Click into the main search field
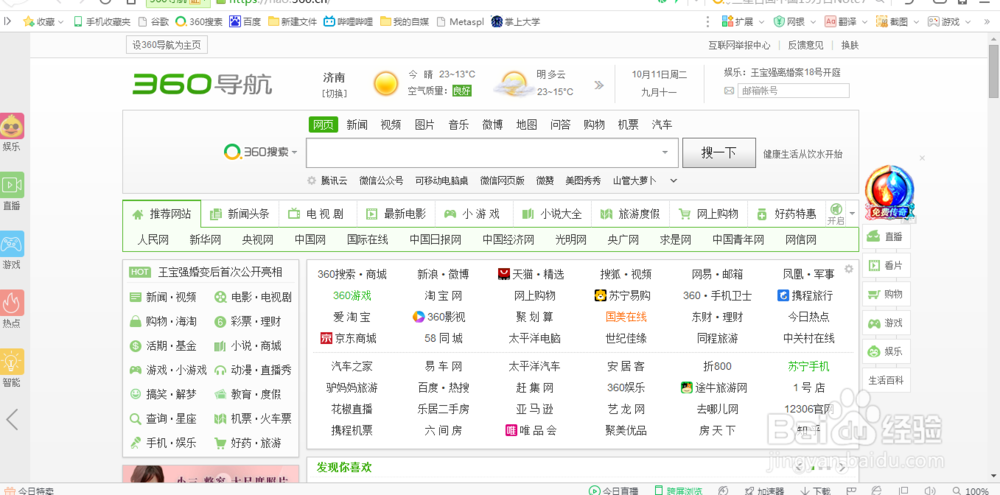Viewport: 1000px width, 495px height. (491, 152)
